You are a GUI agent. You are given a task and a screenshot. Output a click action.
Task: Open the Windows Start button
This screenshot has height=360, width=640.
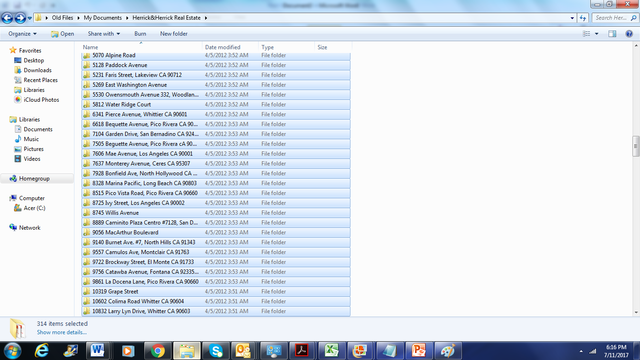tap(12, 351)
